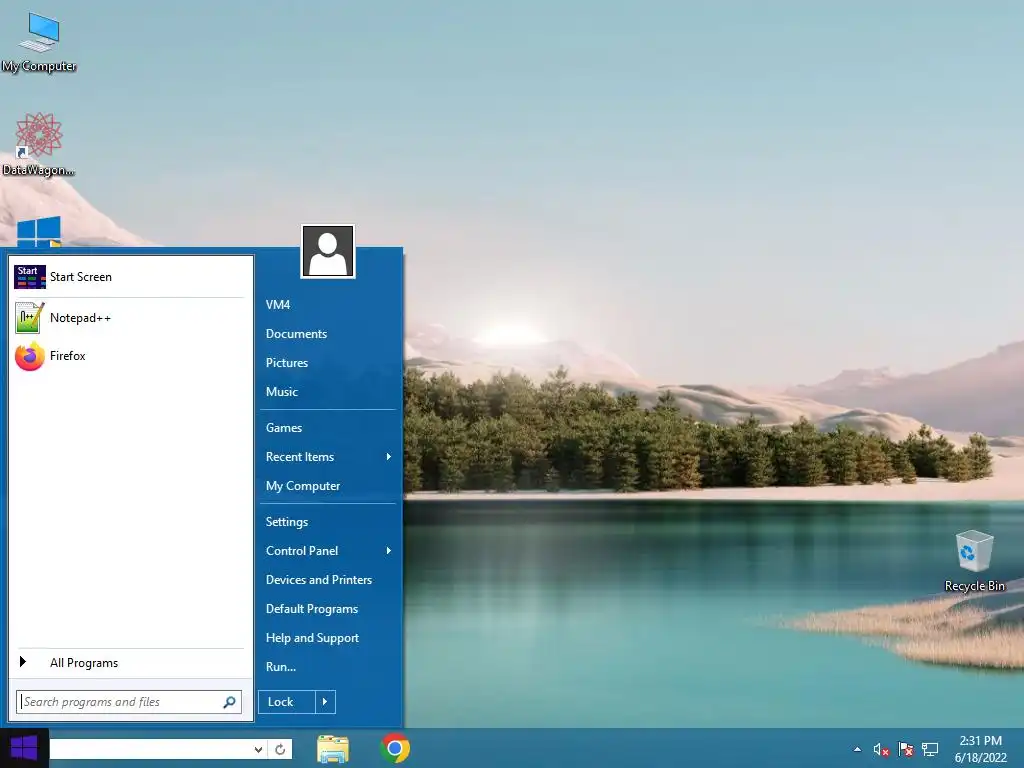
Task: Launch Notepad++ from the start menu icon
Action: pos(30,318)
